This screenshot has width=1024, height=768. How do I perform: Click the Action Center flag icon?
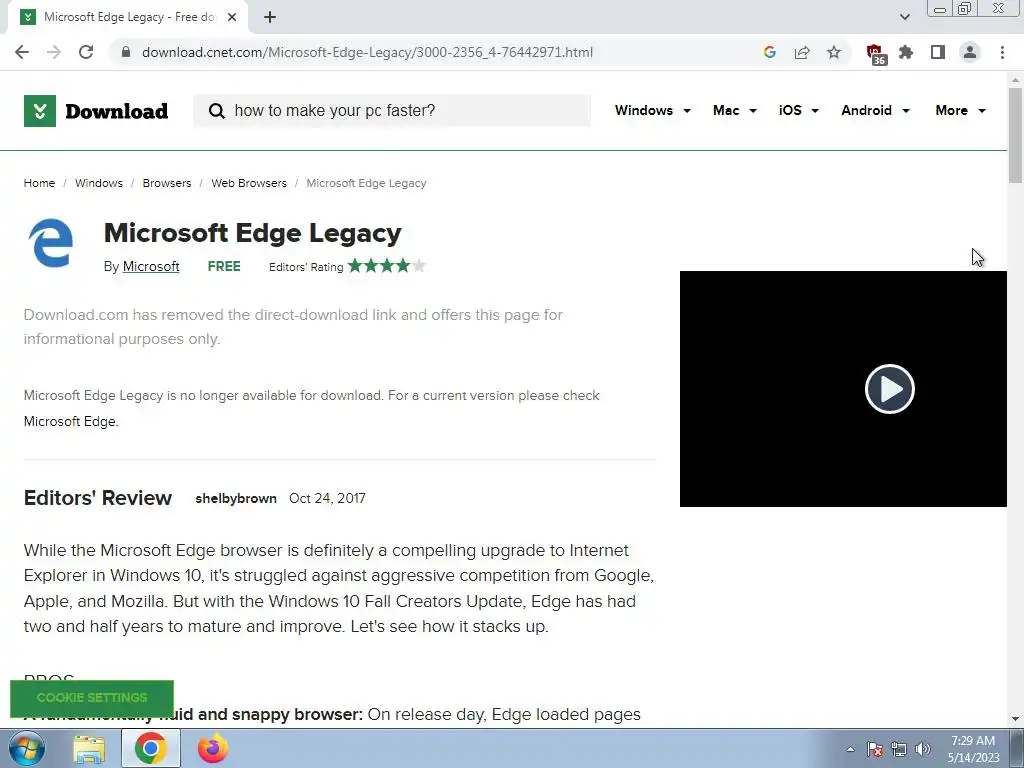(x=875, y=749)
